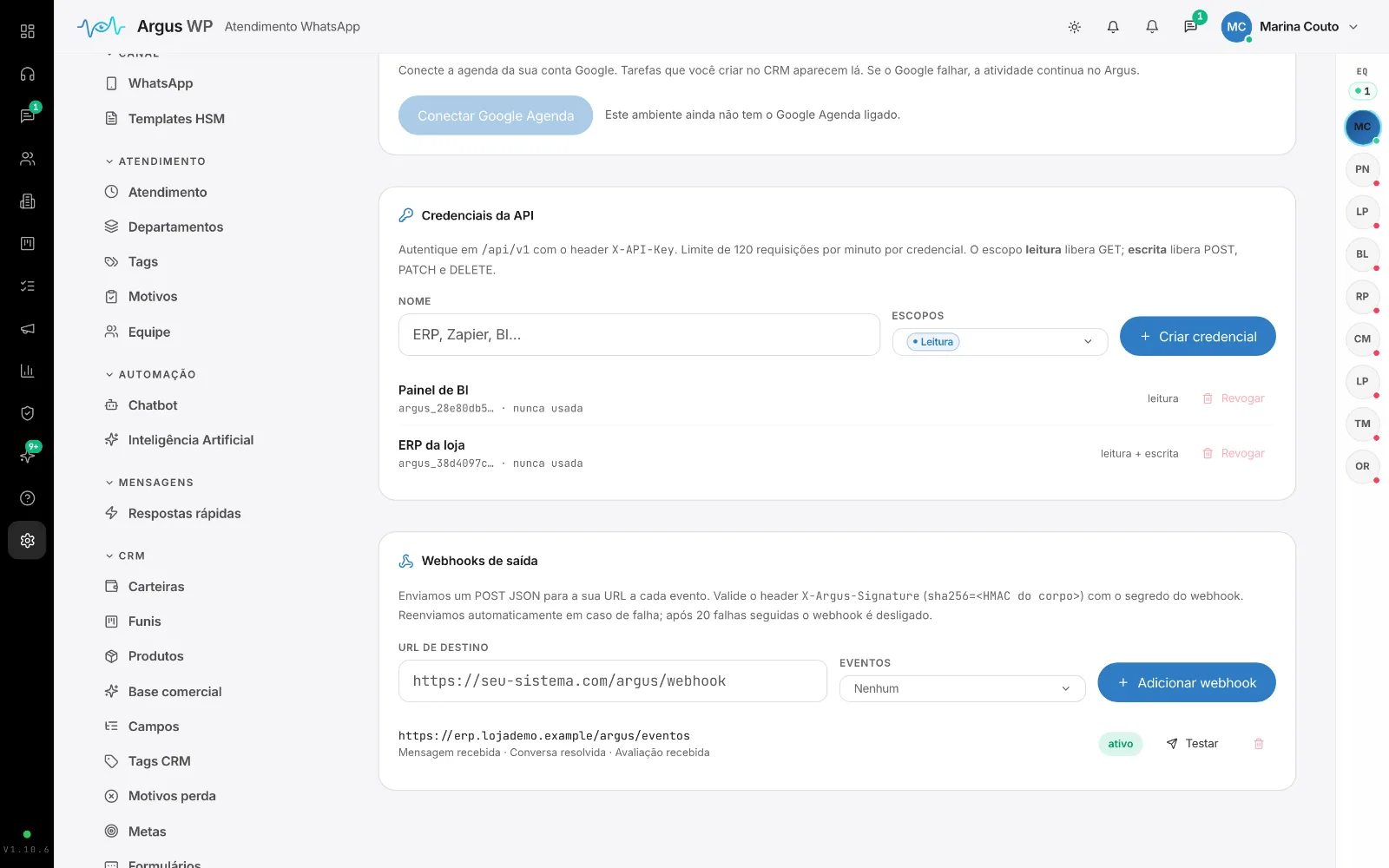This screenshot has height=868, width=1389.
Task: Select the OR avatar in team rail
Action: 1362,466
